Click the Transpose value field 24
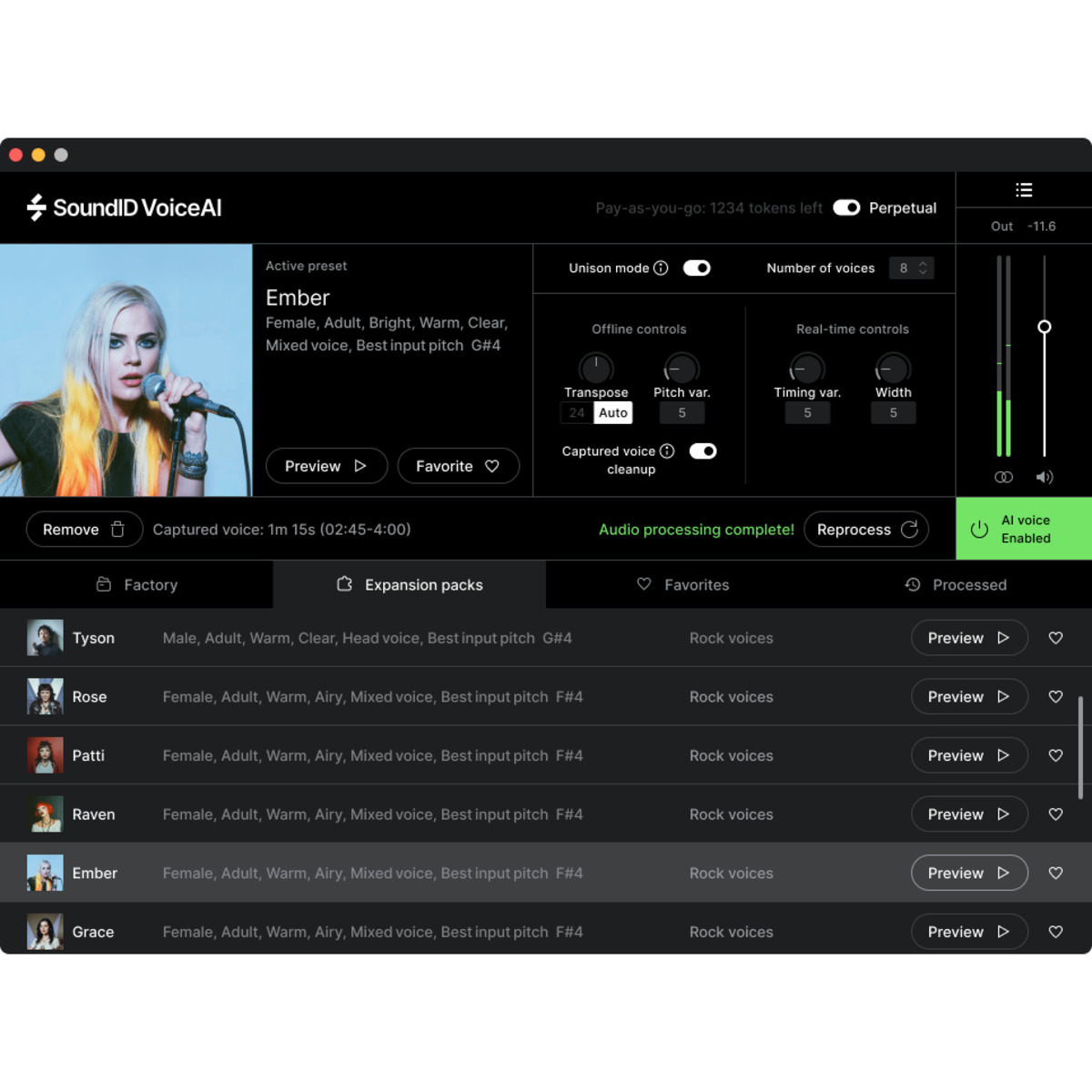This screenshot has width=1092, height=1092. tap(577, 413)
